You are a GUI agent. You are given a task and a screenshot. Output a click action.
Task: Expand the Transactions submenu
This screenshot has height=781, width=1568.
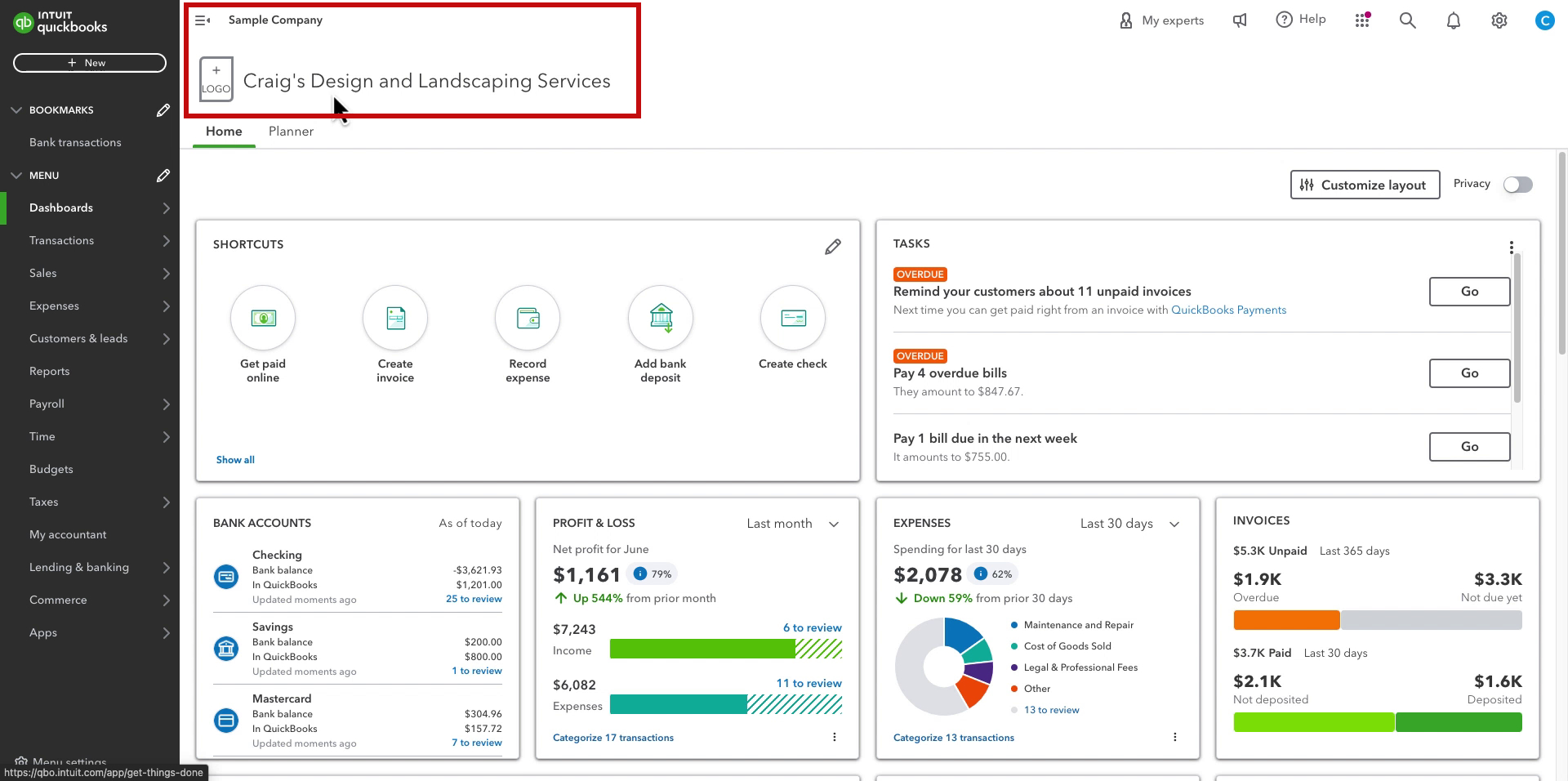point(166,241)
